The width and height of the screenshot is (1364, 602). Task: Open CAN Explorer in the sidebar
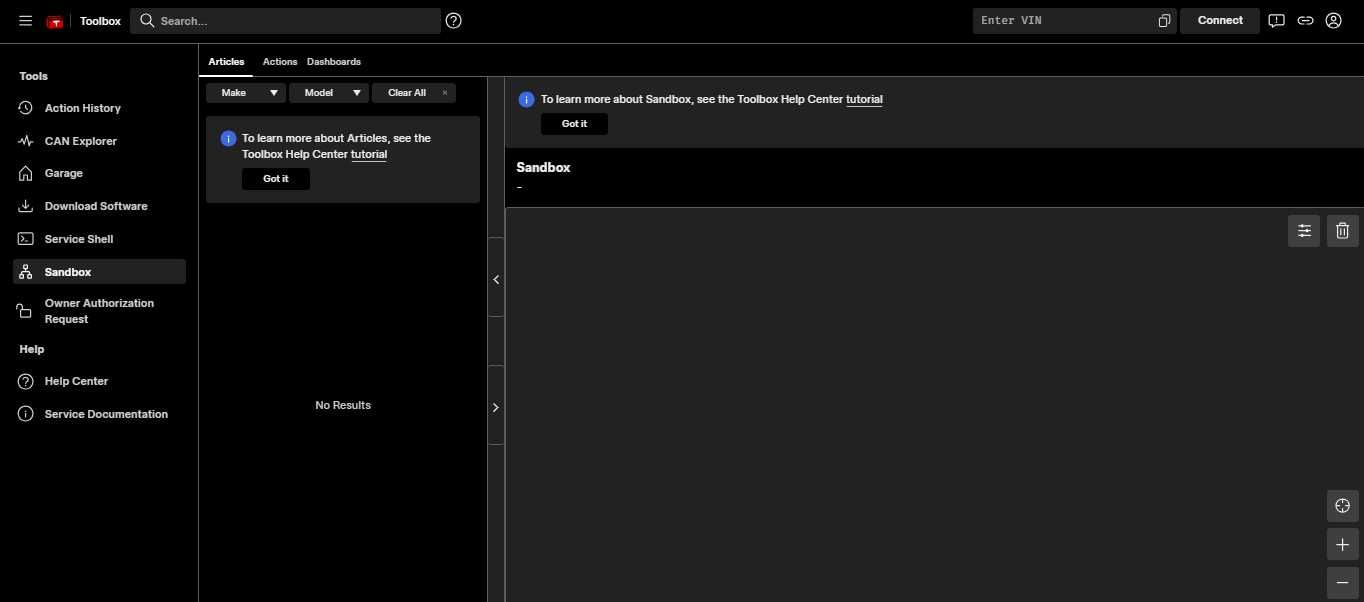(x=99, y=141)
